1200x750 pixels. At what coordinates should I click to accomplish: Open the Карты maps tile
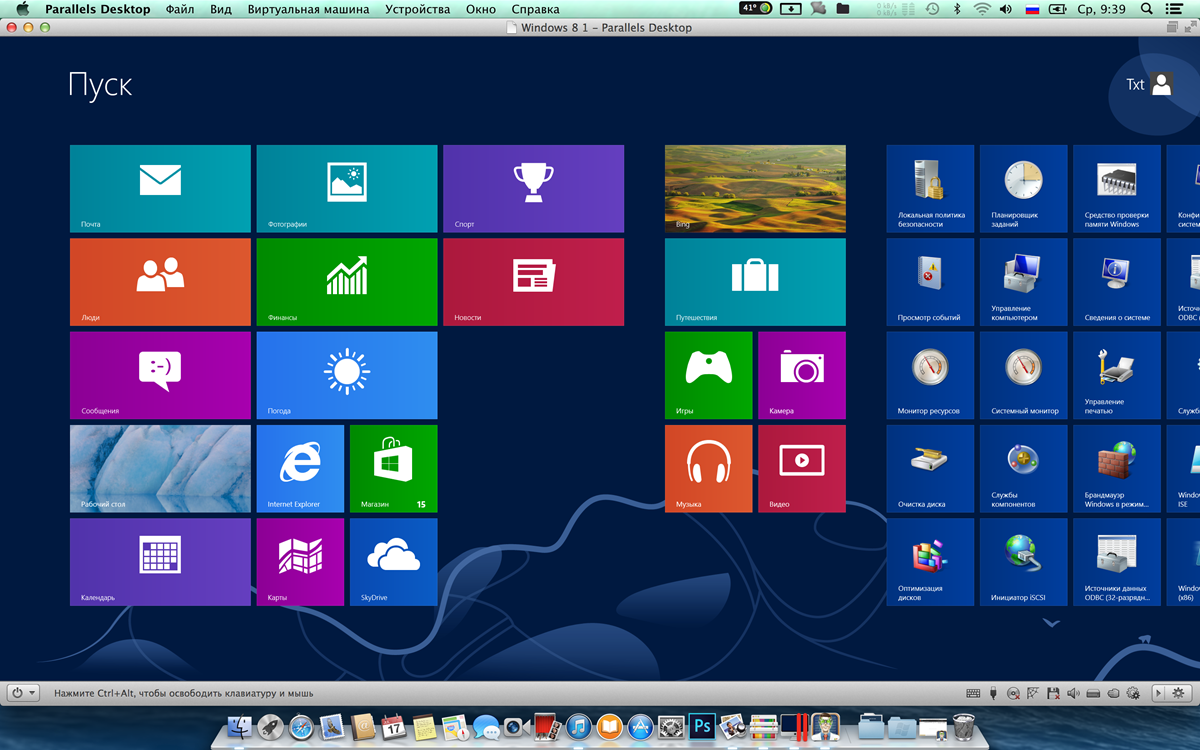pos(300,562)
